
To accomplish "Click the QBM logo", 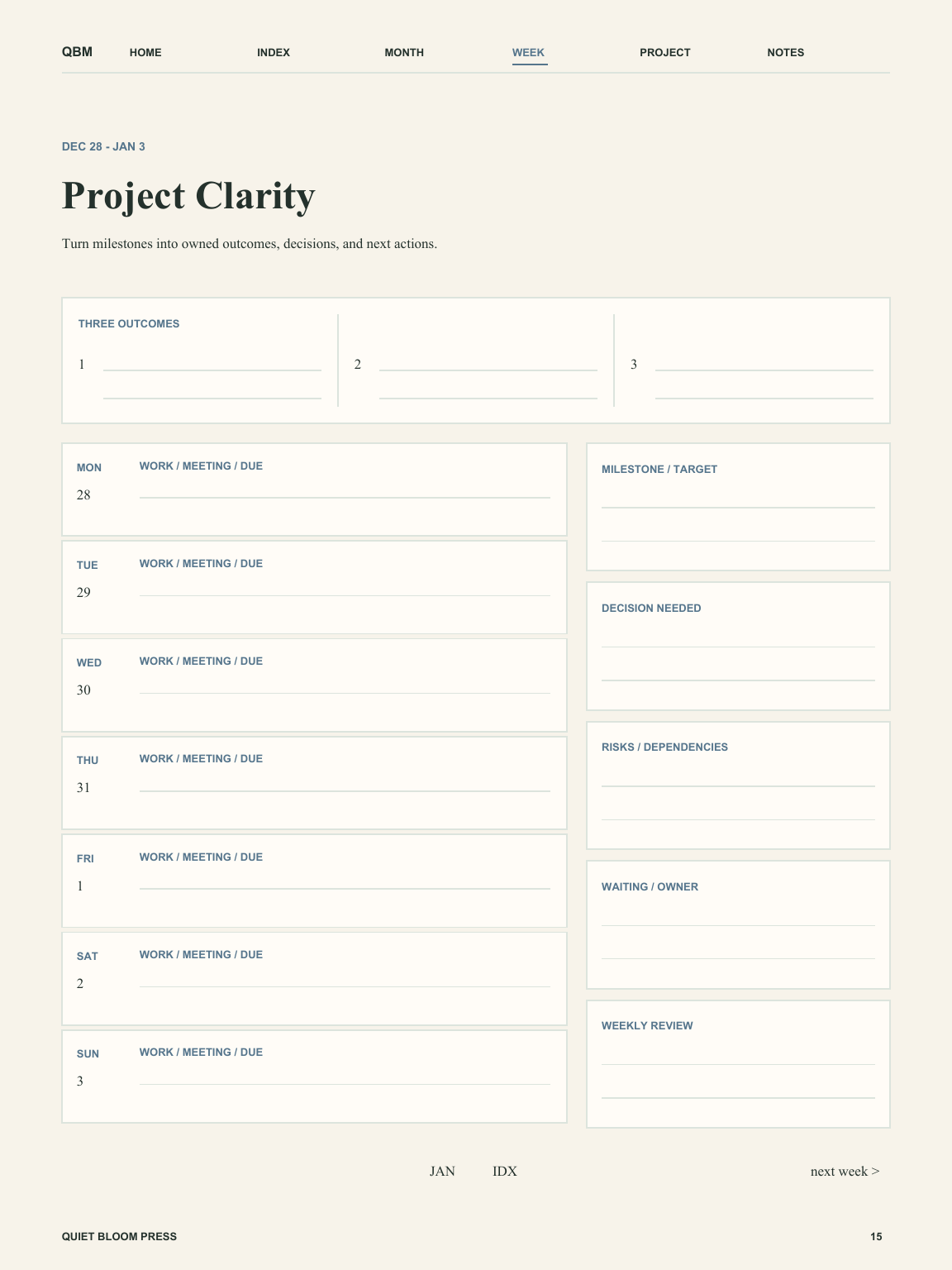I will pyautogui.click(x=77, y=52).
